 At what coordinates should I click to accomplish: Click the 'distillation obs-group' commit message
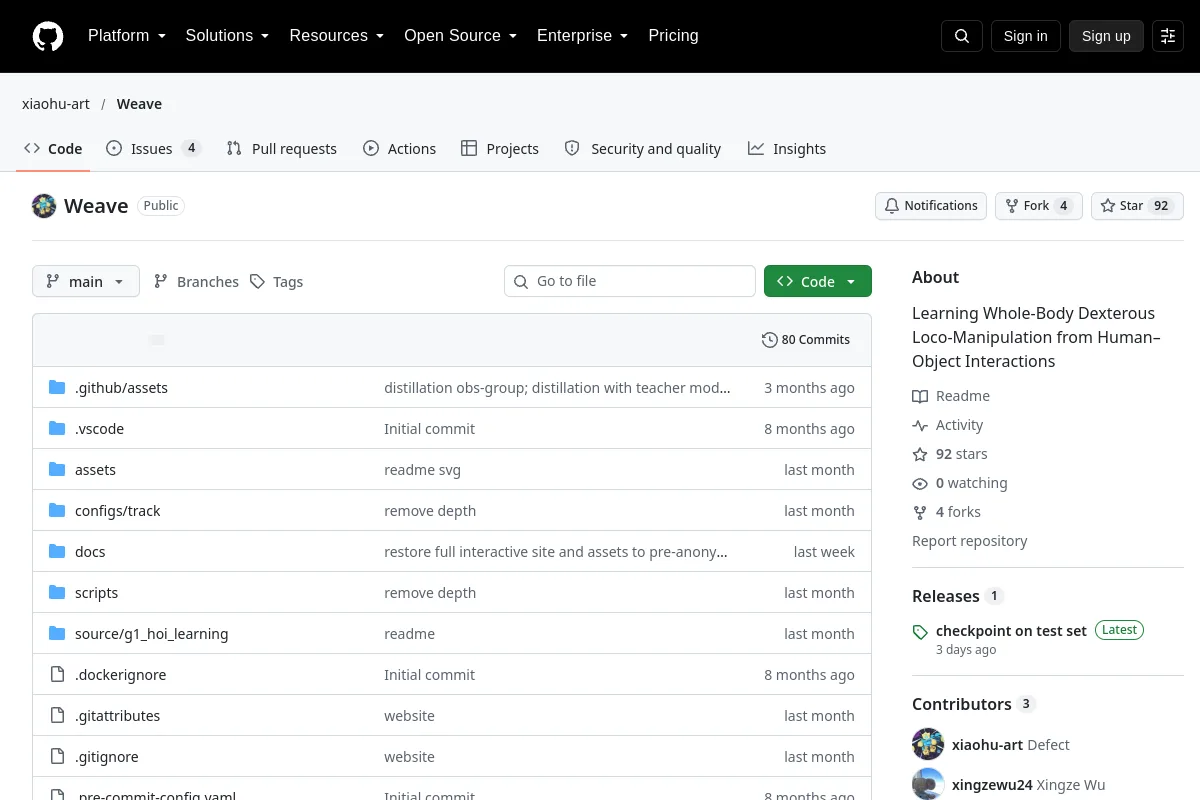pyautogui.click(x=557, y=388)
